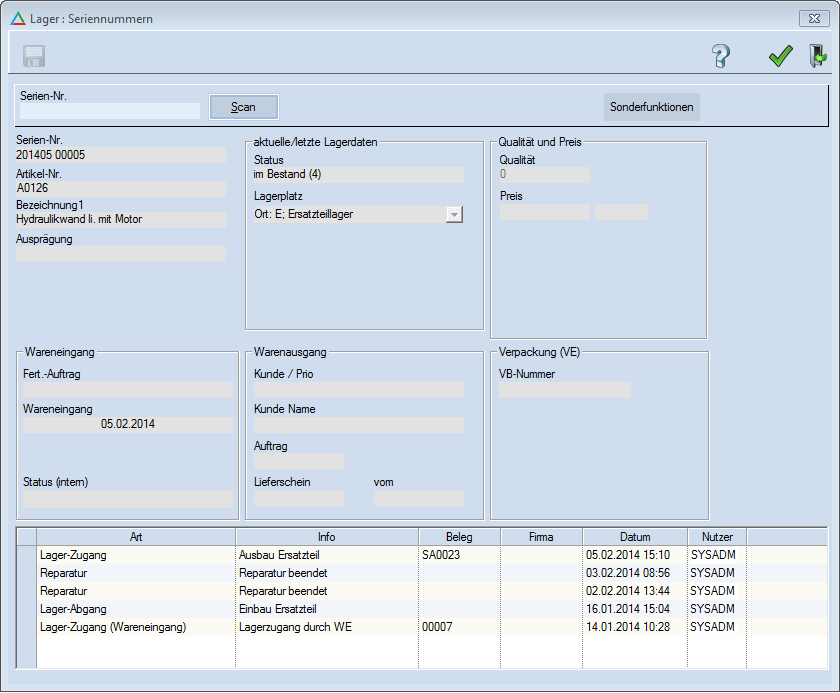Open help via question mark icon
The height and width of the screenshot is (693, 840).
(x=721, y=57)
